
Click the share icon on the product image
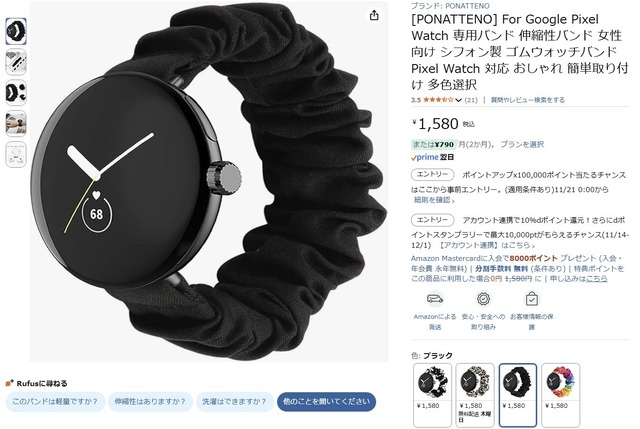pyautogui.click(x=374, y=16)
